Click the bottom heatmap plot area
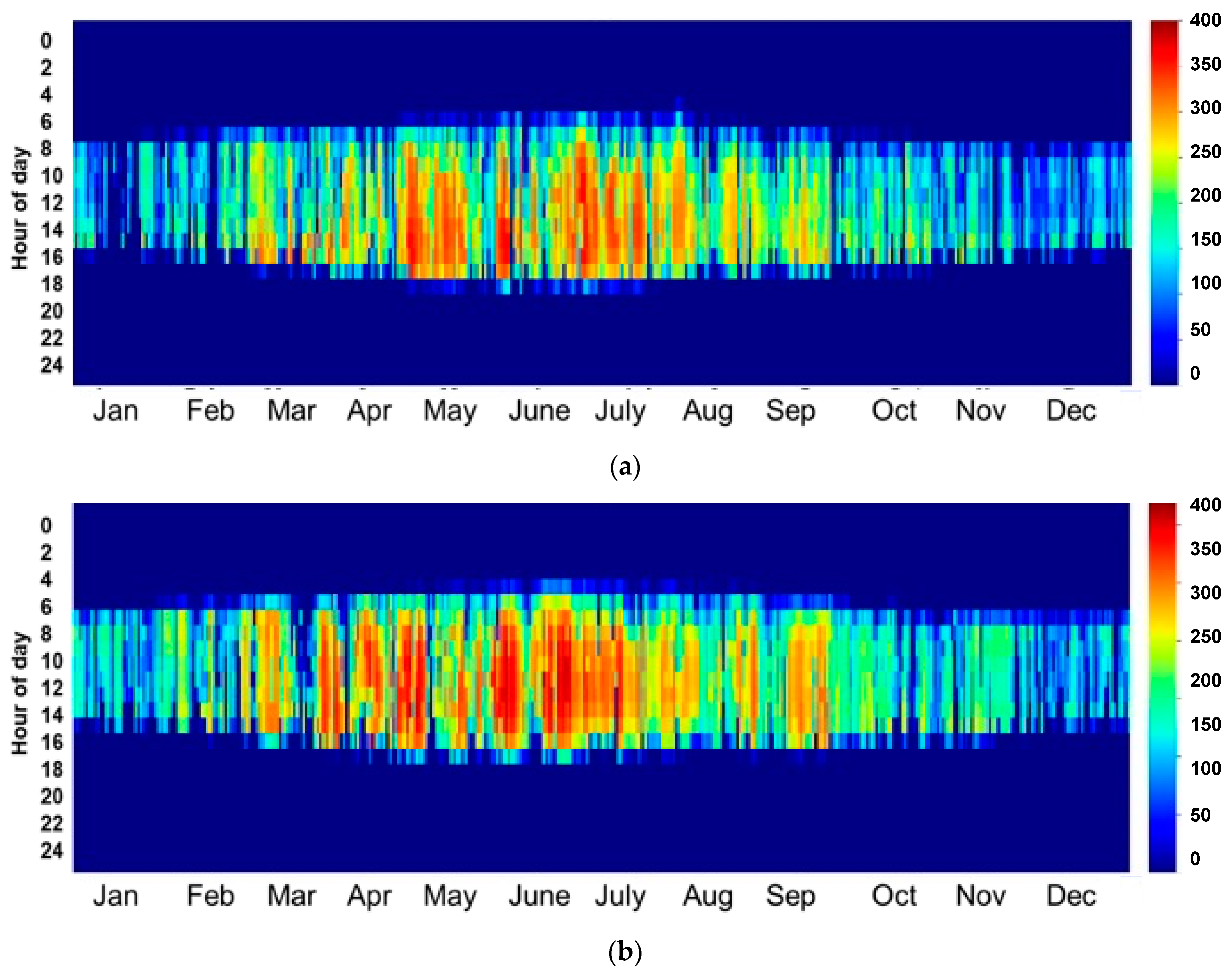 click(x=601, y=687)
